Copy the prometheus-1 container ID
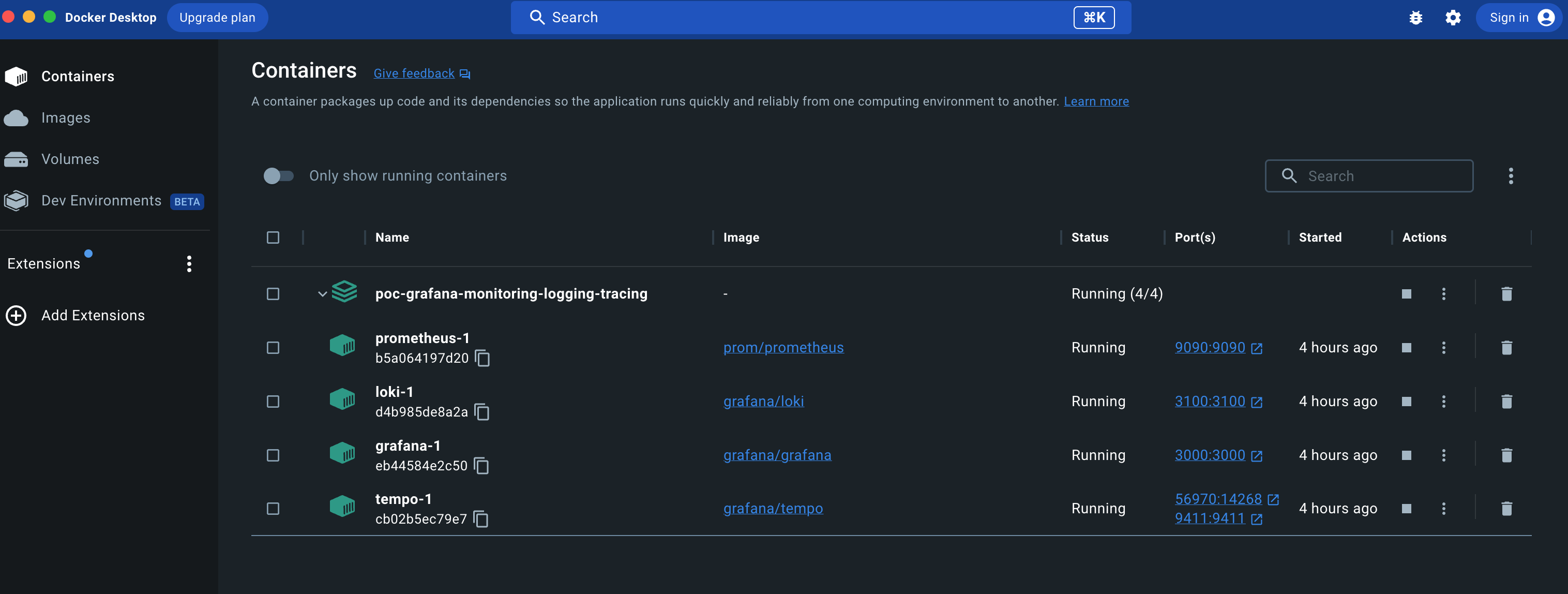Image resolution: width=1568 pixels, height=594 pixels. [482, 358]
